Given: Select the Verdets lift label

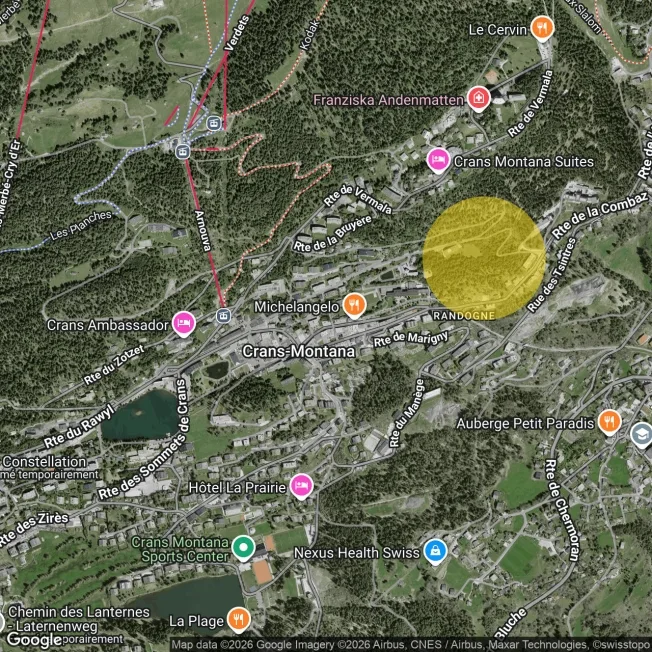Looking at the screenshot, I should point(237,33).
